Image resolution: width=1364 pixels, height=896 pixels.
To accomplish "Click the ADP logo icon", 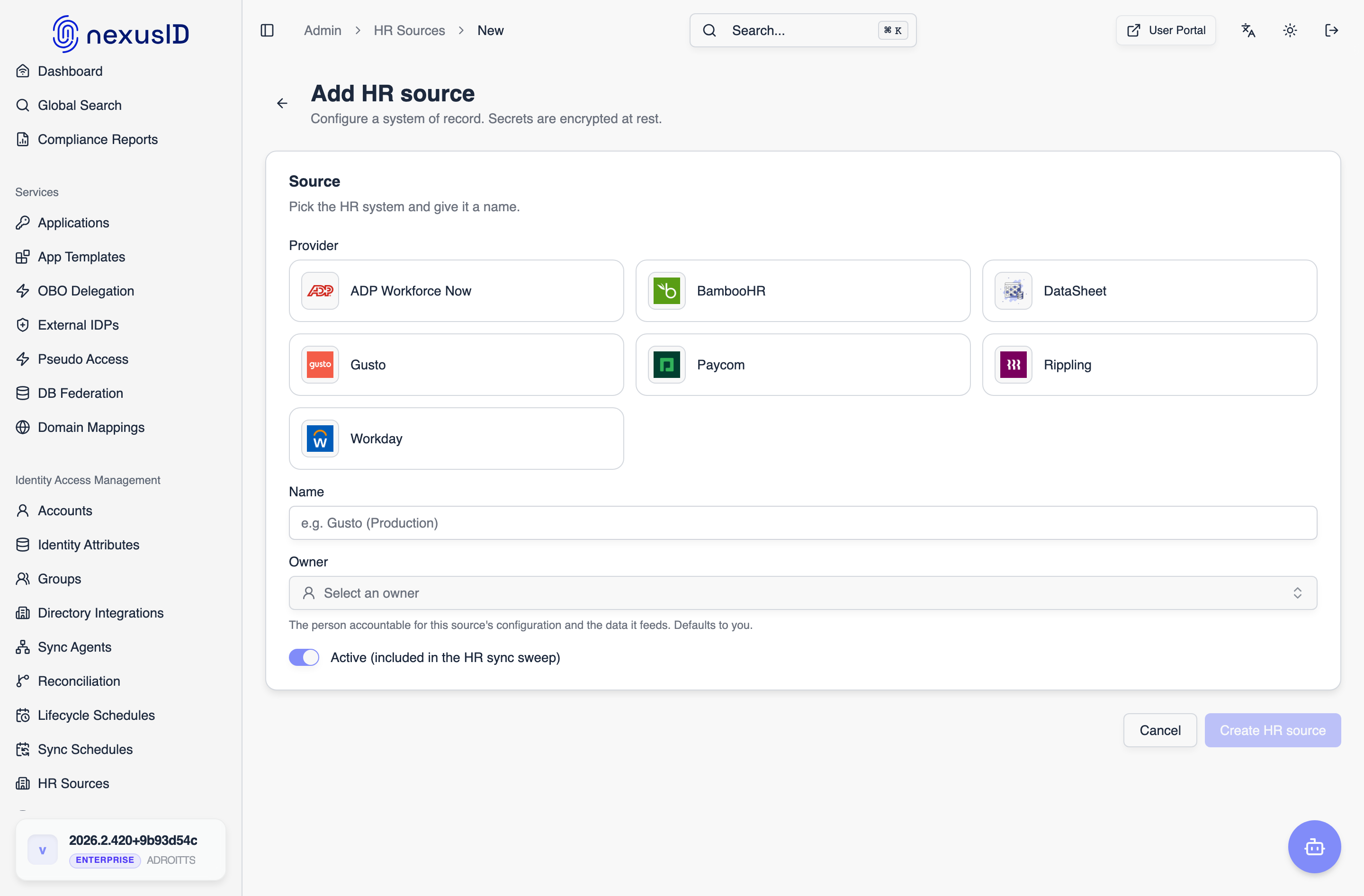I will pos(320,290).
